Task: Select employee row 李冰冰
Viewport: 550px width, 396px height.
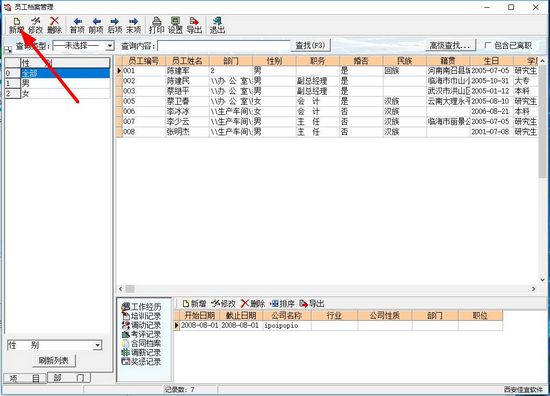Action: (x=327, y=111)
